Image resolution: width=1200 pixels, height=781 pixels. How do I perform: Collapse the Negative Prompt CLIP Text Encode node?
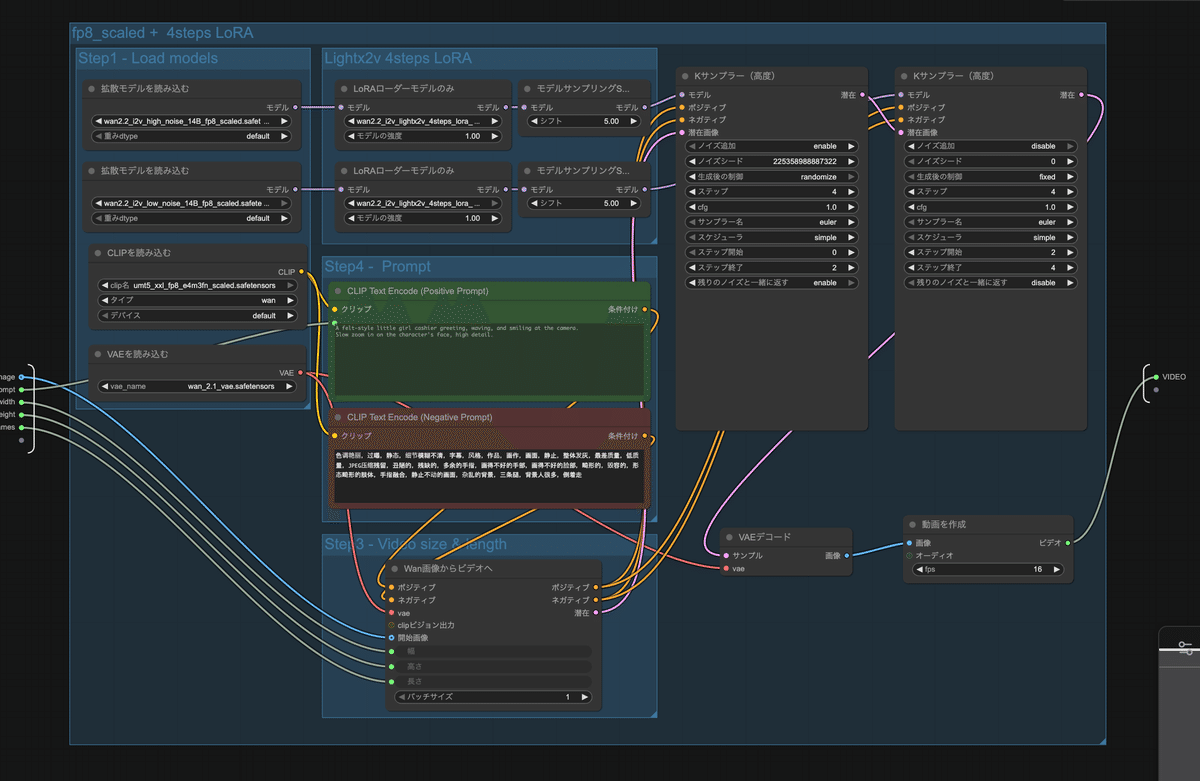(337, 417)
